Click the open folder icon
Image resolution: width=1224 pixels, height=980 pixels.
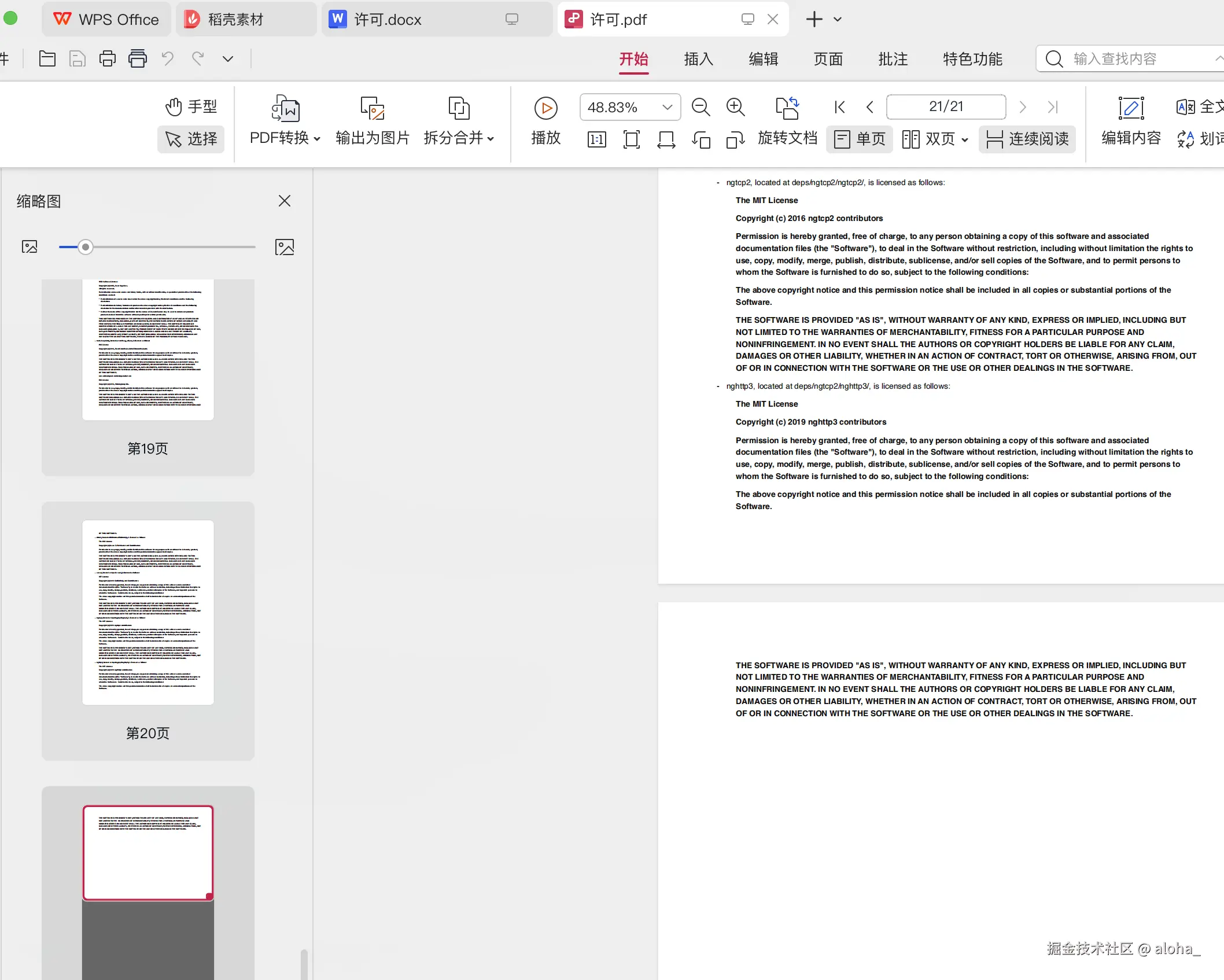click(47, 58)
